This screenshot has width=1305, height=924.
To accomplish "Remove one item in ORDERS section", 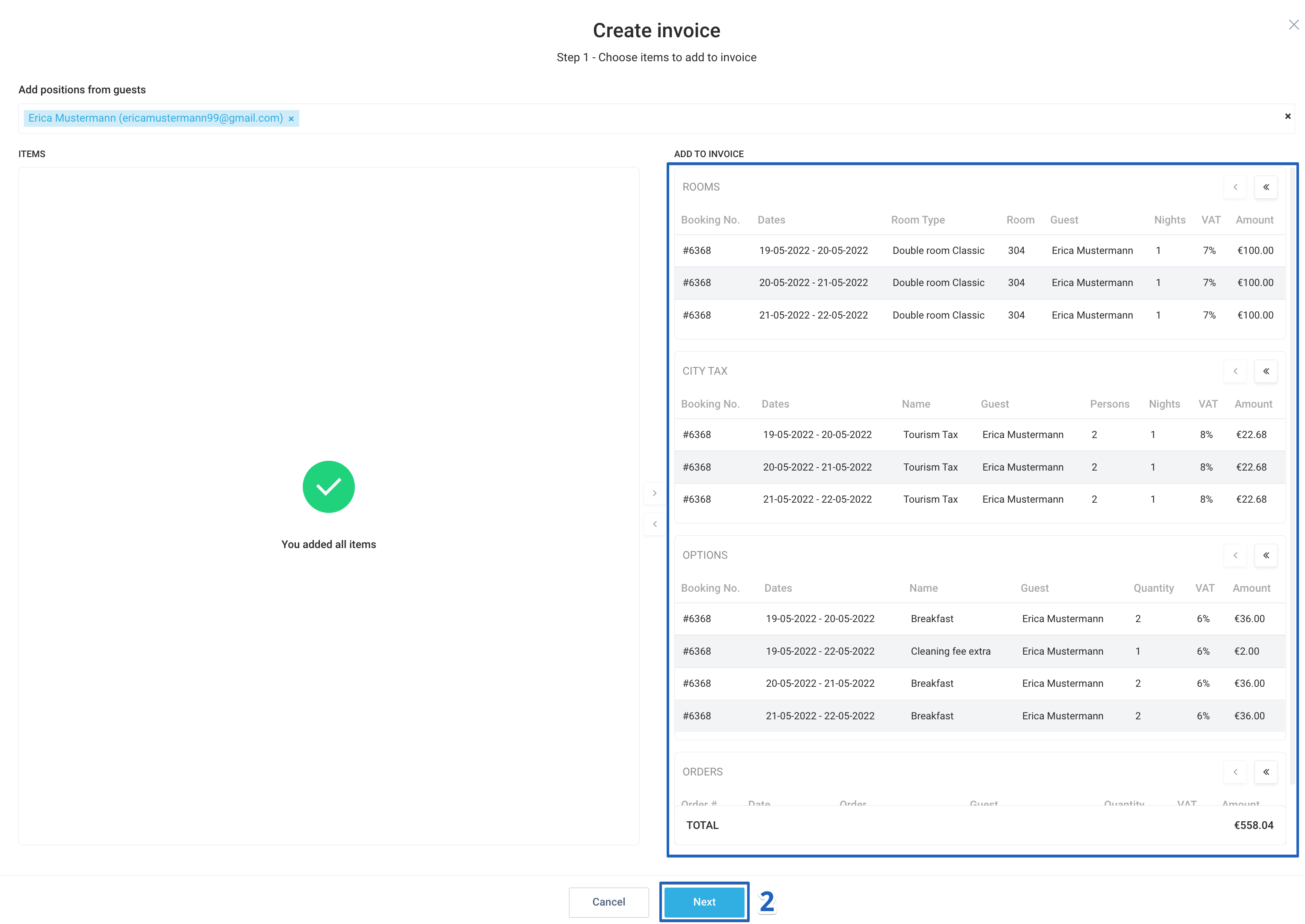I will coord(1235,772).
